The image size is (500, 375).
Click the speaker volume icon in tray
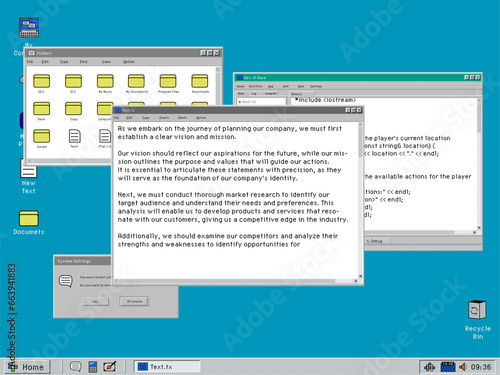[462, 367]
